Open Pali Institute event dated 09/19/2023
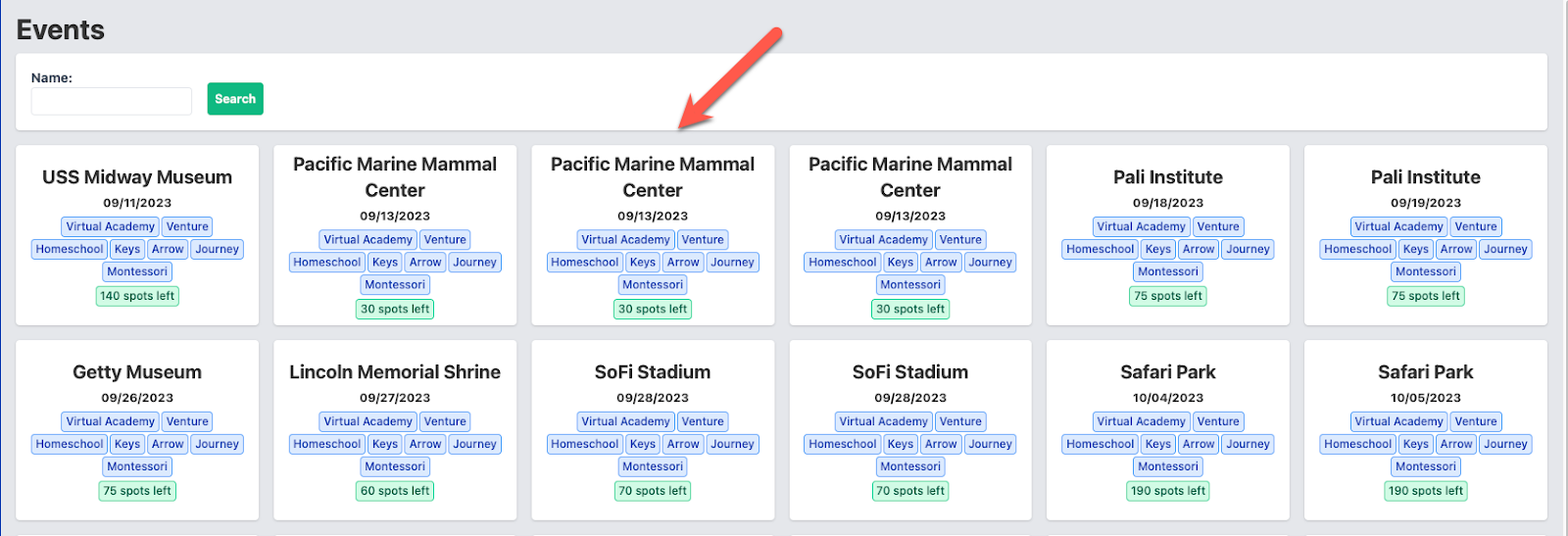The width and height of the screenshot is (1568, 536). click(1425, 177)
